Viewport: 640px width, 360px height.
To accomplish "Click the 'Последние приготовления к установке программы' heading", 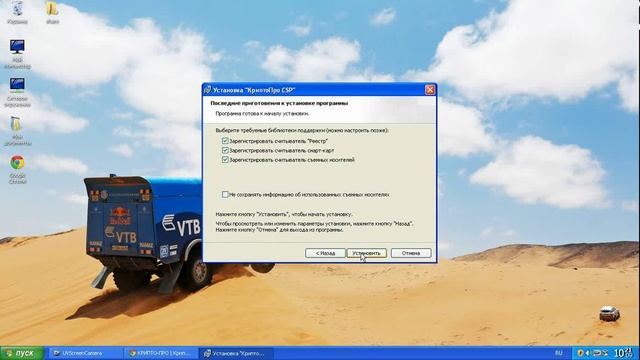I will click(279, 103).
